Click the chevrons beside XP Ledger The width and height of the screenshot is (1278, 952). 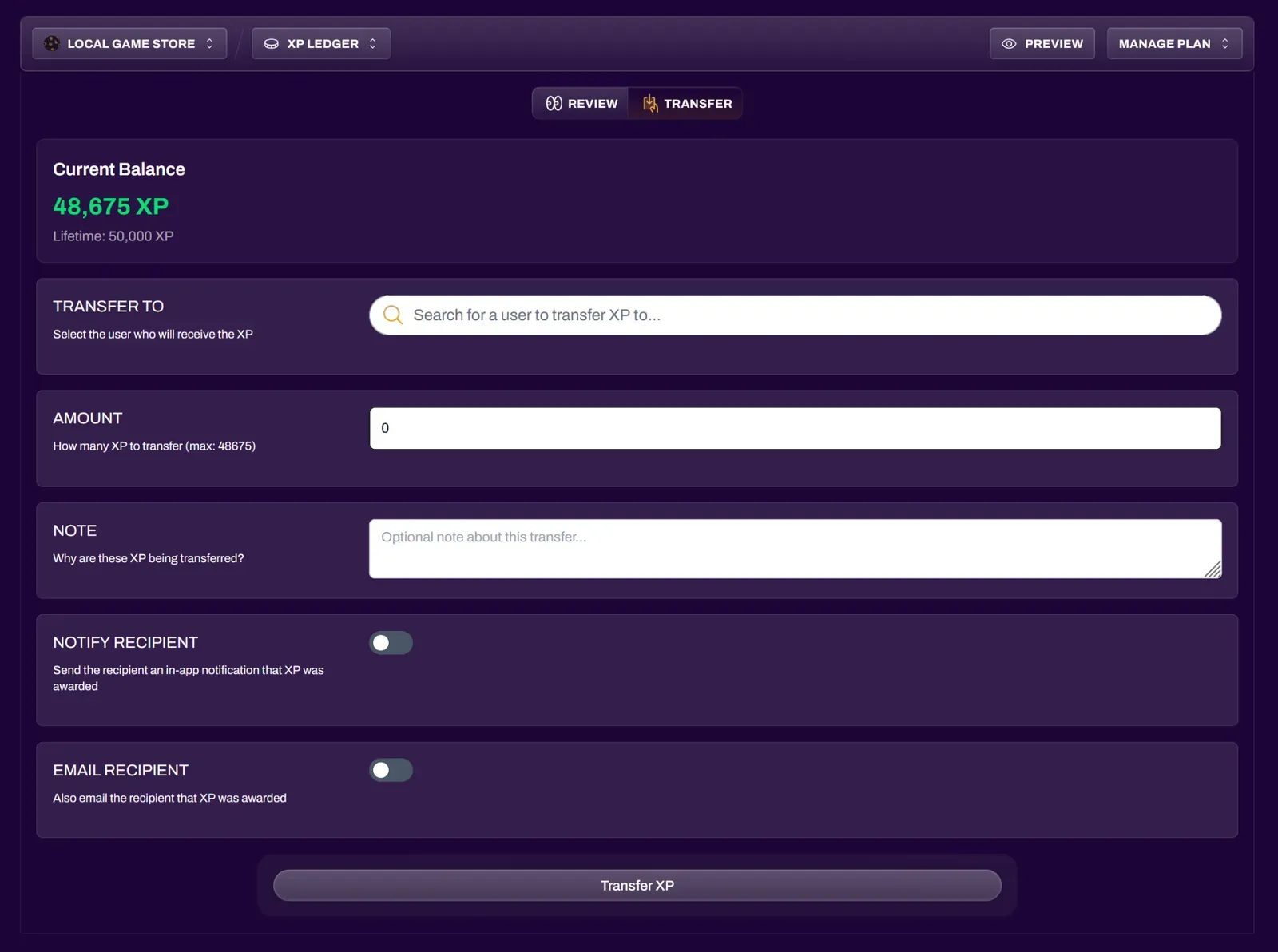tap(372, 44)
